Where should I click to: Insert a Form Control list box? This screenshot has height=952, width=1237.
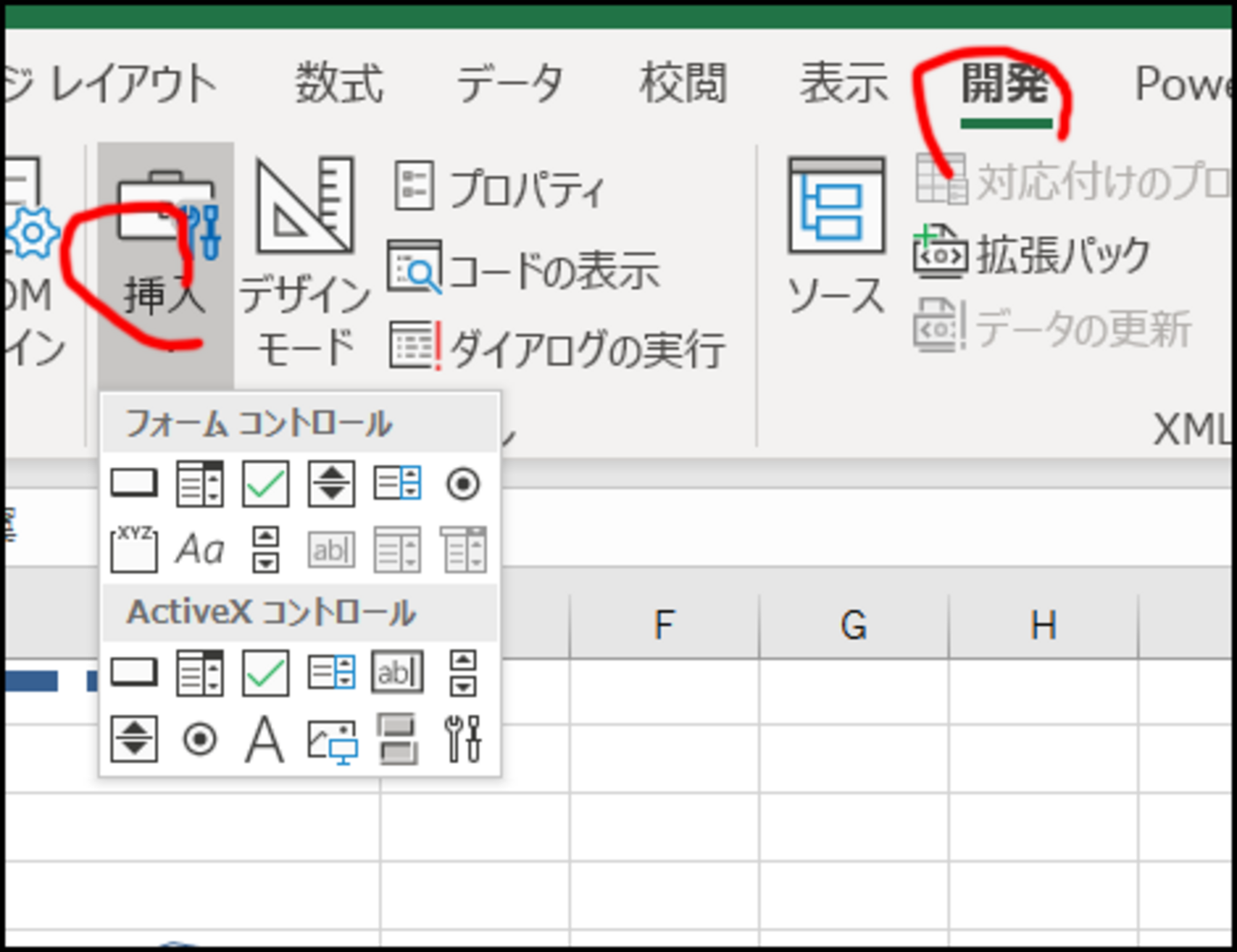click(395, 483)
